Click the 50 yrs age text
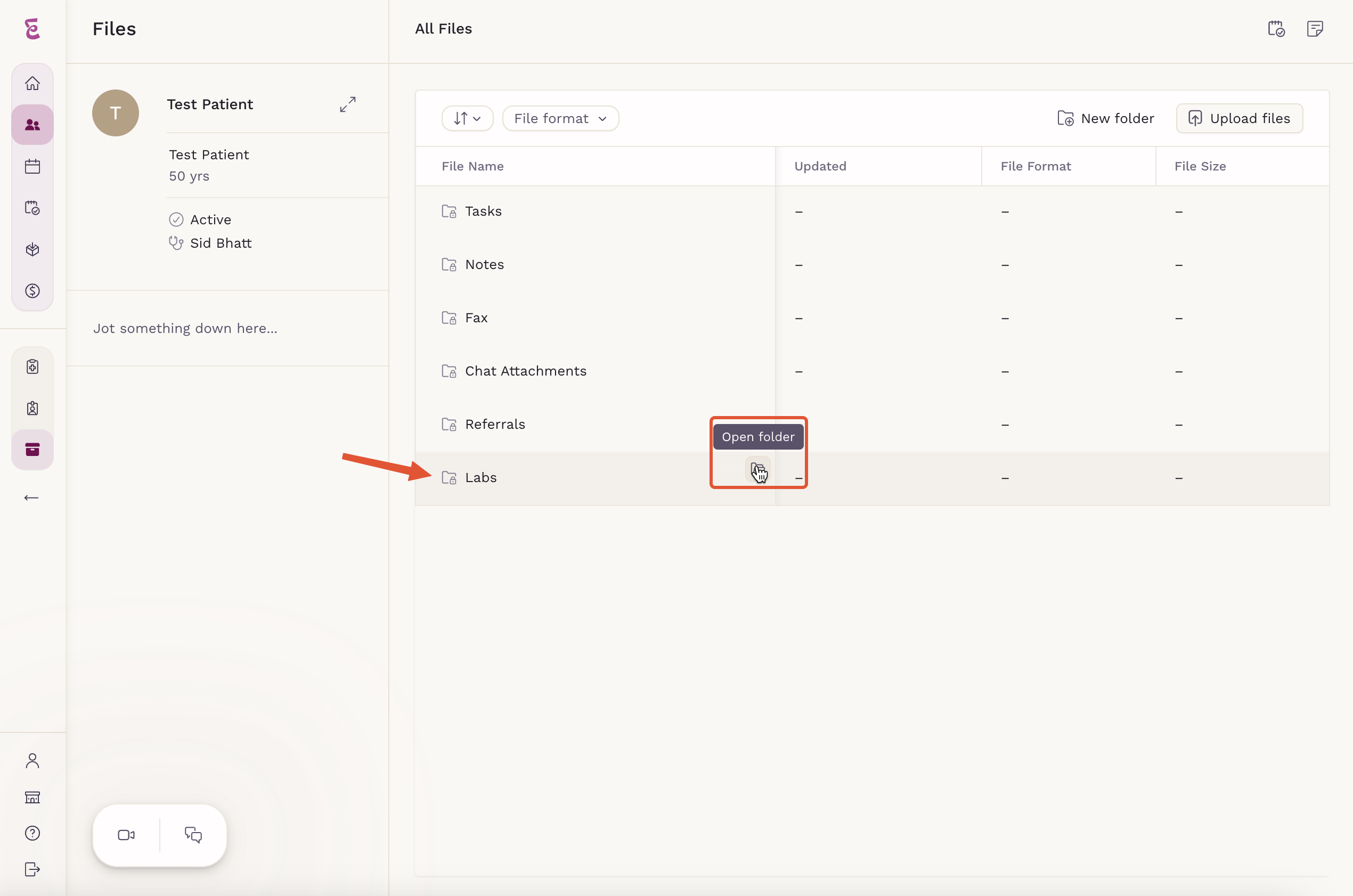The height and width of the screenshot is (896, 1353). coord(189,176)
